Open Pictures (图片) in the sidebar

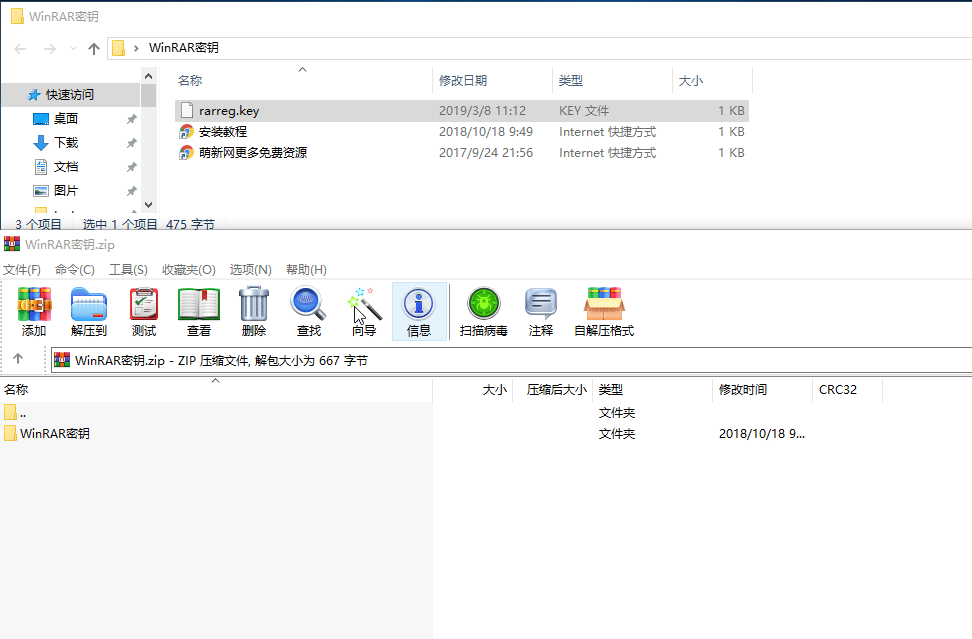(x=66, y=191)
